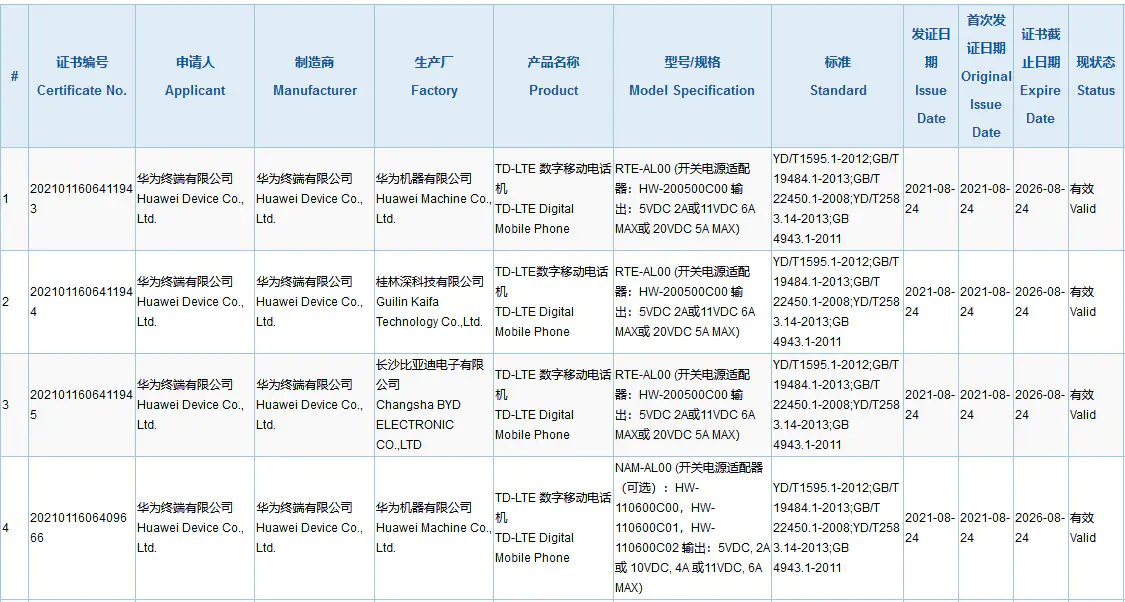Image resolution: width=1125 pixels, height=602 pixels.
Task: Click the row 3 original issue date 2021-08-24
Action: pyautogui.click(x=986, y=405)
